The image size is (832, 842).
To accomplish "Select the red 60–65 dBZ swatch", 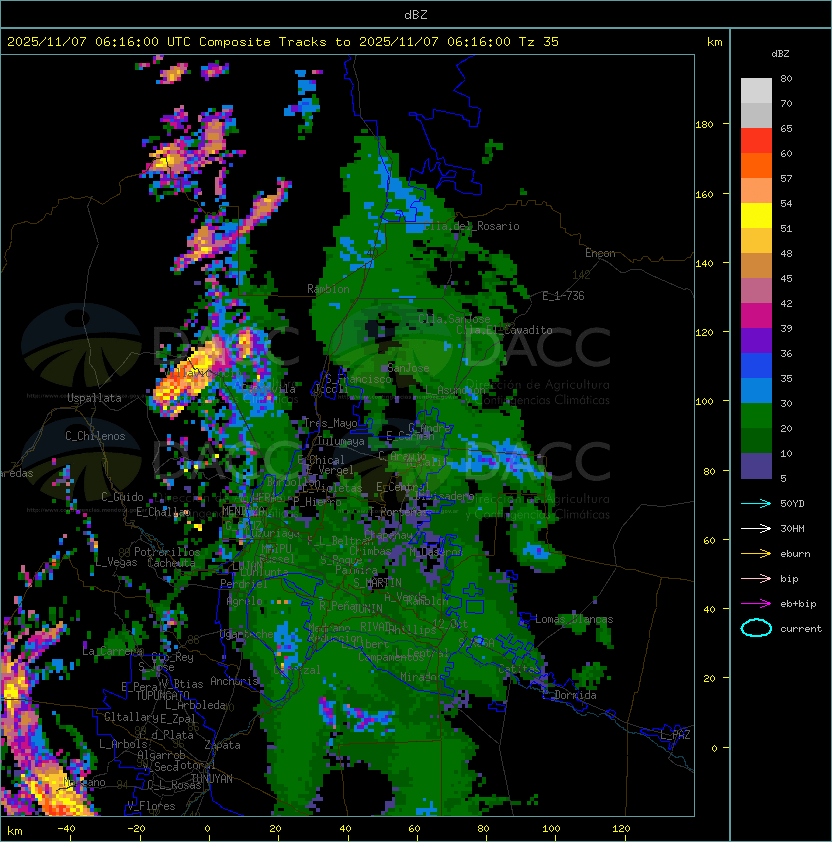I will [756, 141].
